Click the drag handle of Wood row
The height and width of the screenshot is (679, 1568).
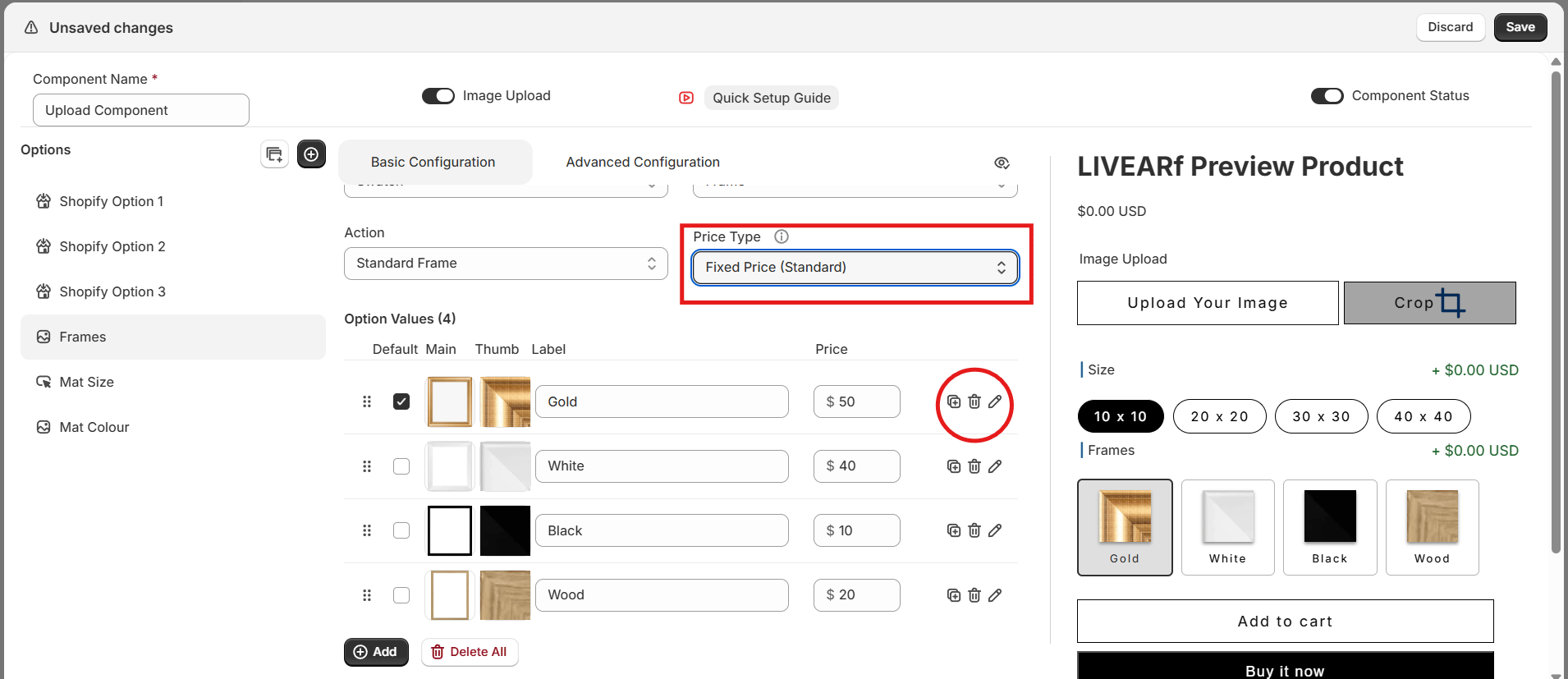click(x=367, y=595)
